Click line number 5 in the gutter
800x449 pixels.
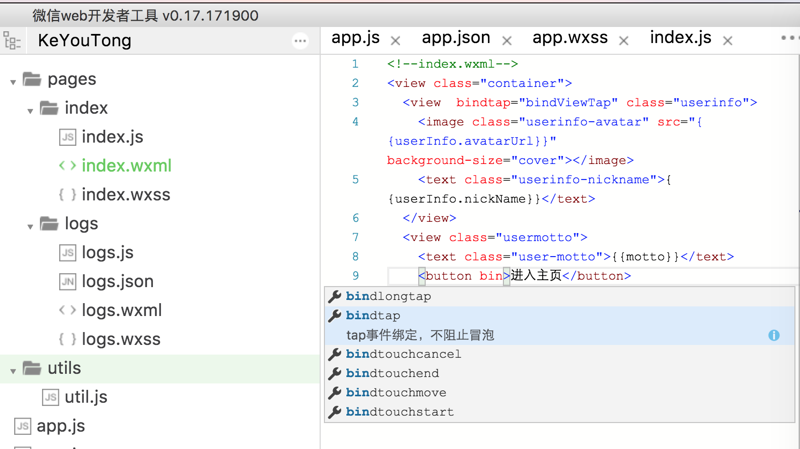point(355,180)
